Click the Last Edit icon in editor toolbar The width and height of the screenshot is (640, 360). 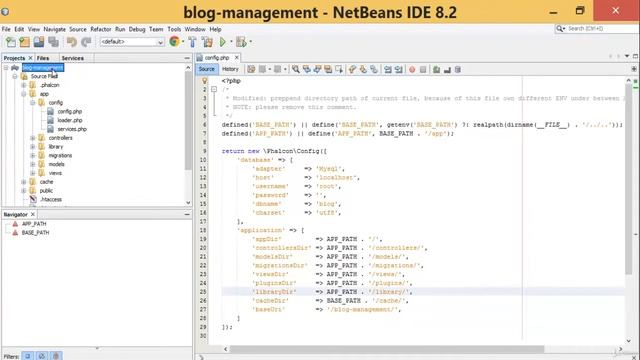251,69
